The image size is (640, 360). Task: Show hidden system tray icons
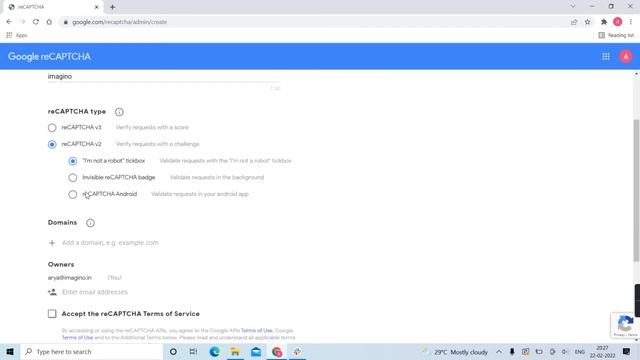point(499,351)
